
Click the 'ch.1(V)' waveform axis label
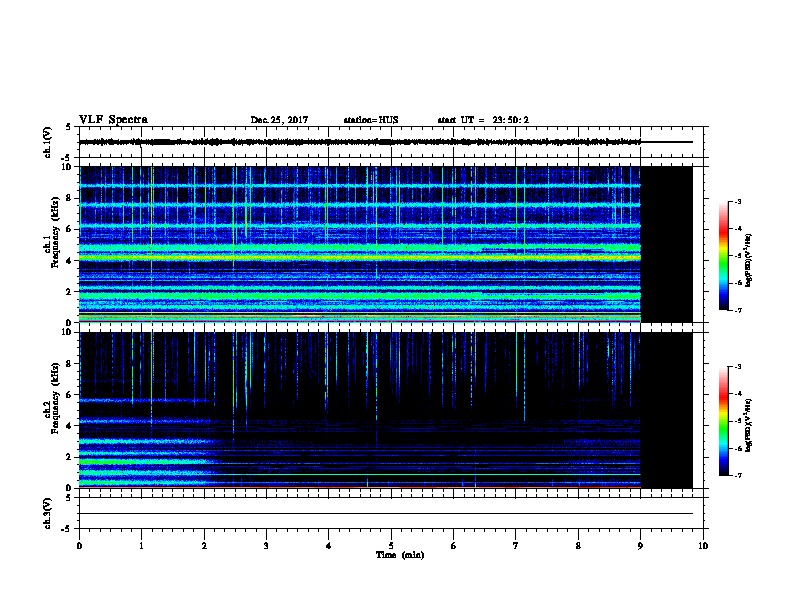tap(48, 142)
